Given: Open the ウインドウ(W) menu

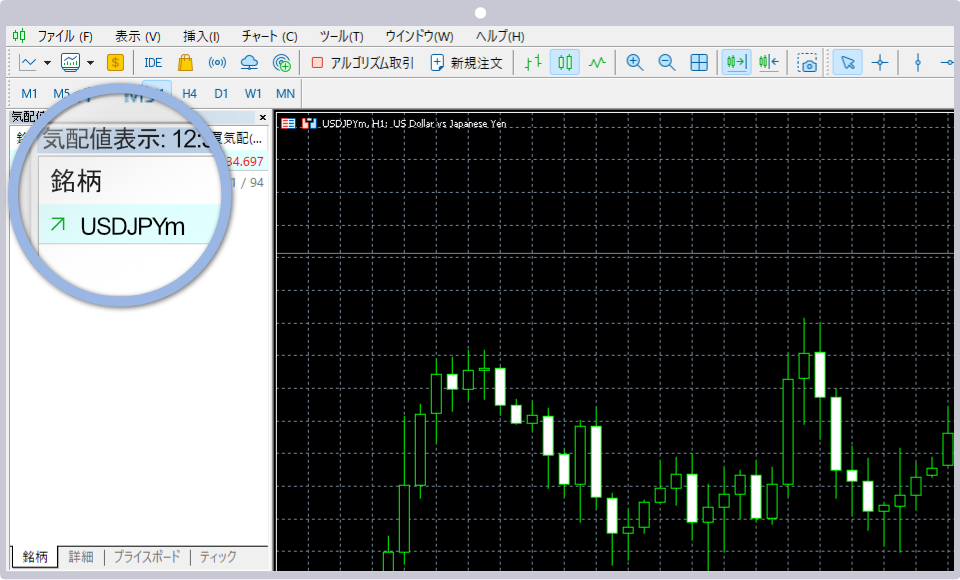Looking at the screenshot, I should (419, 37).
